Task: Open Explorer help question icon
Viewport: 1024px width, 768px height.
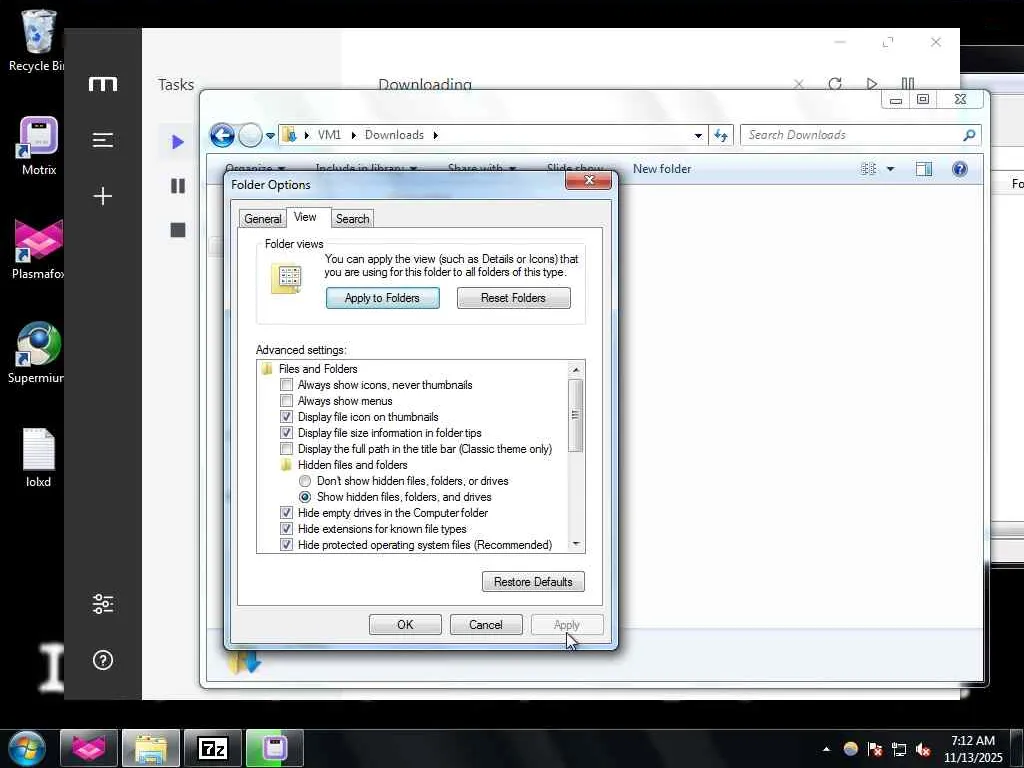Action: pos(959,169)
